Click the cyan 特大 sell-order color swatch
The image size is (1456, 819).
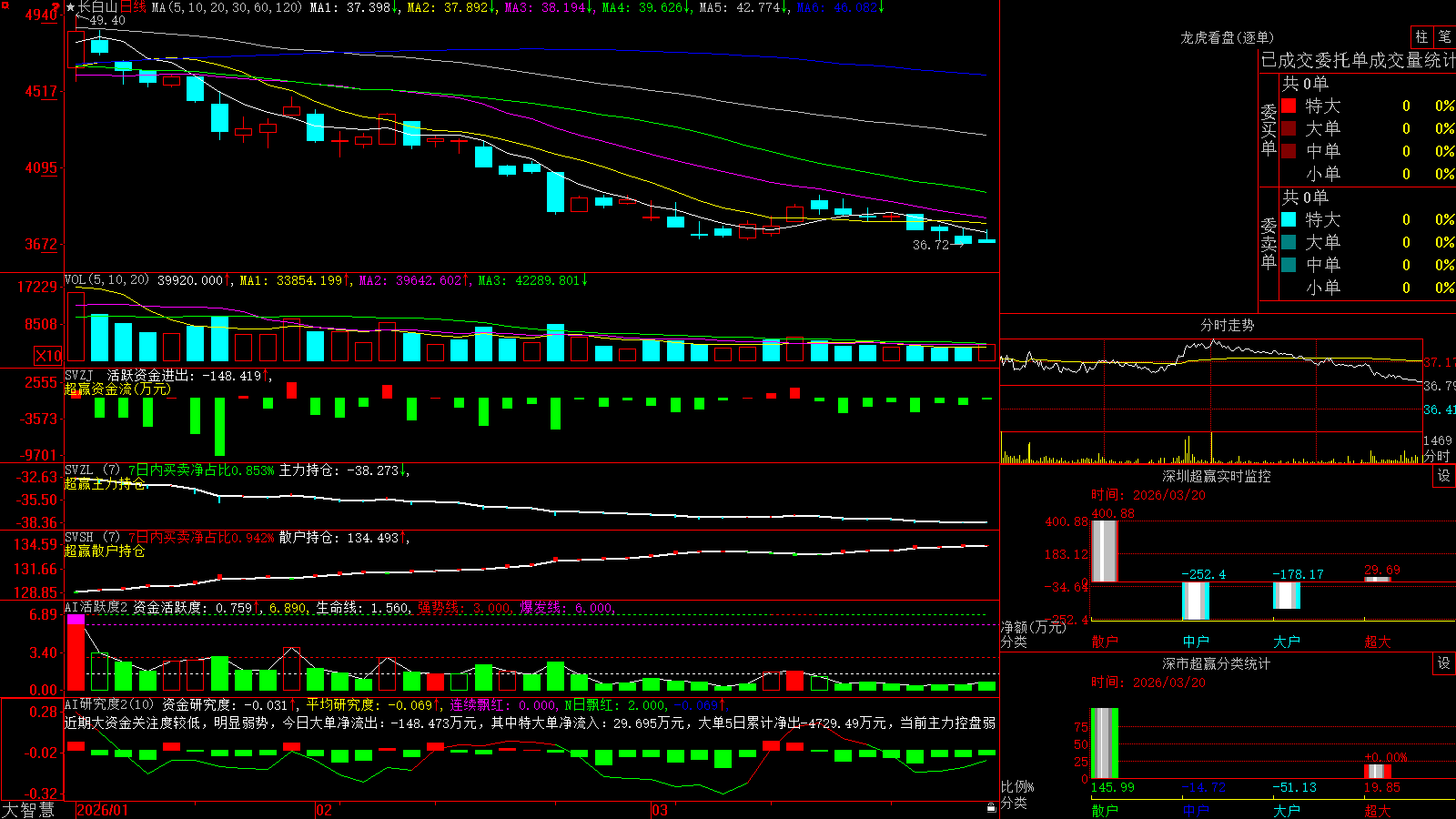click(x=1289, y=219)
